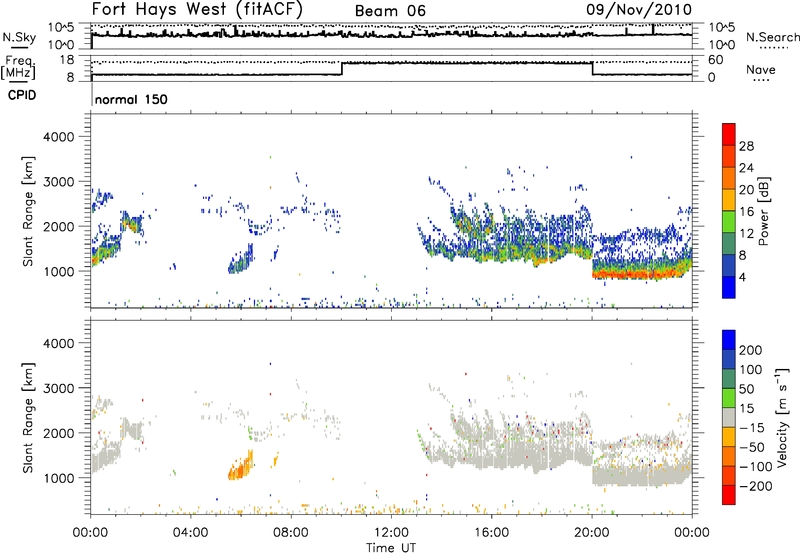Viewport: 800px width, 554px height.
Task: Click the "CPID" row label
Action: pos(22,95)
